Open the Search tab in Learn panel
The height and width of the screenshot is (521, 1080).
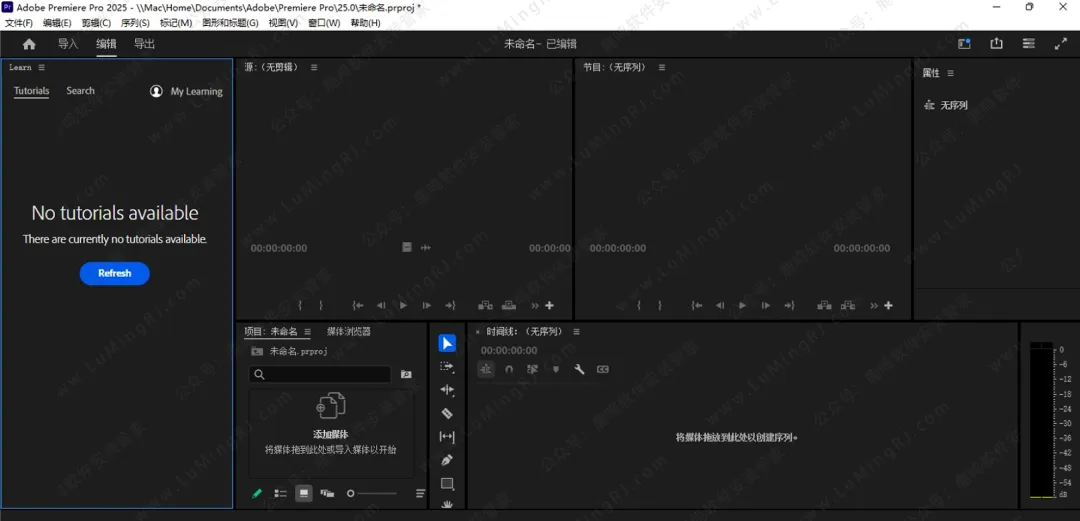coord(81,90)
